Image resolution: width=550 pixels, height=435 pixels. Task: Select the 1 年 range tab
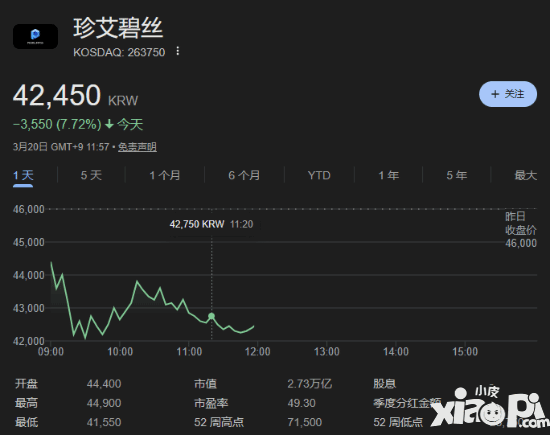pos(389,175)
